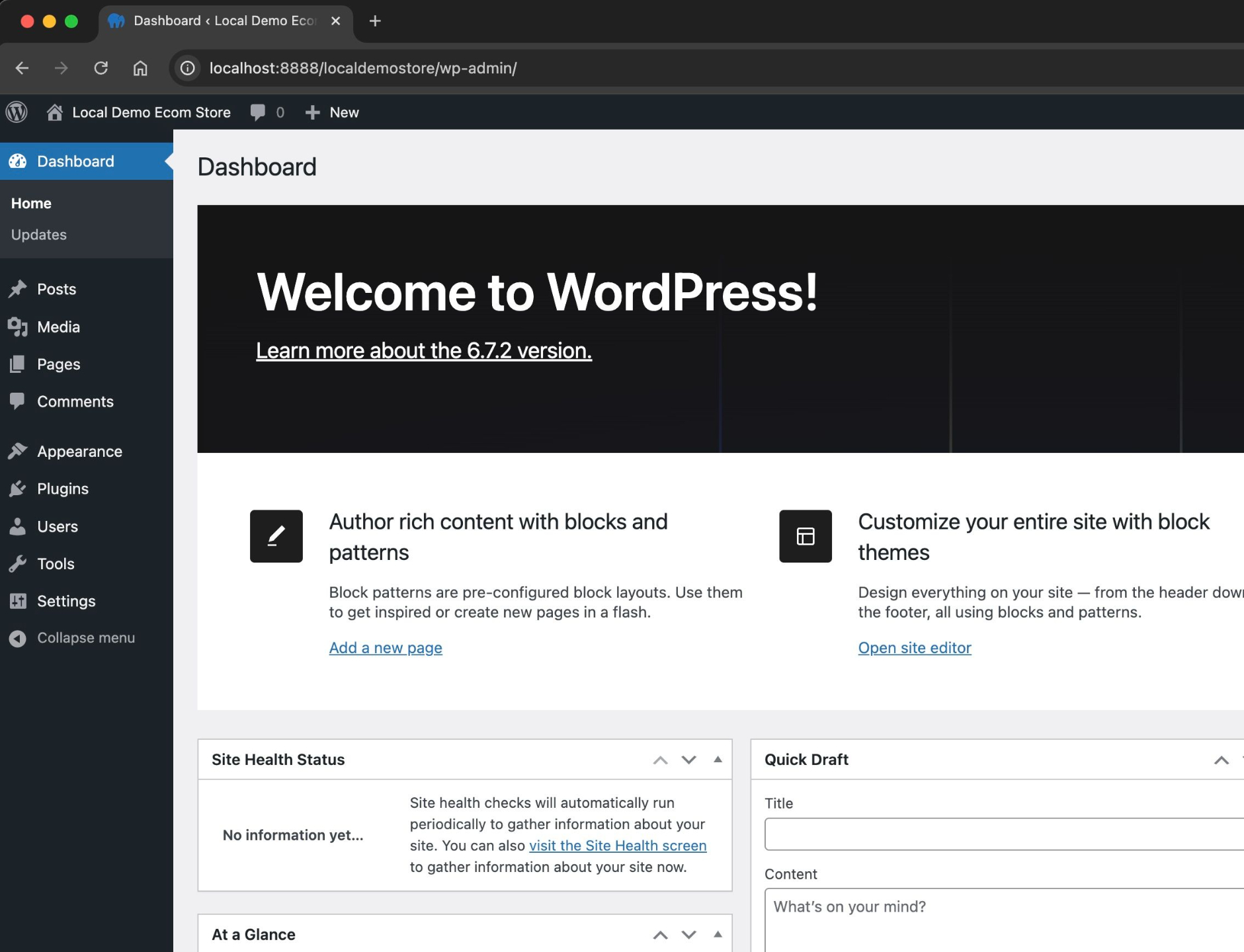Move At a Glance widget up
This screenshot has height=952, width=1244.
[660, 935]
